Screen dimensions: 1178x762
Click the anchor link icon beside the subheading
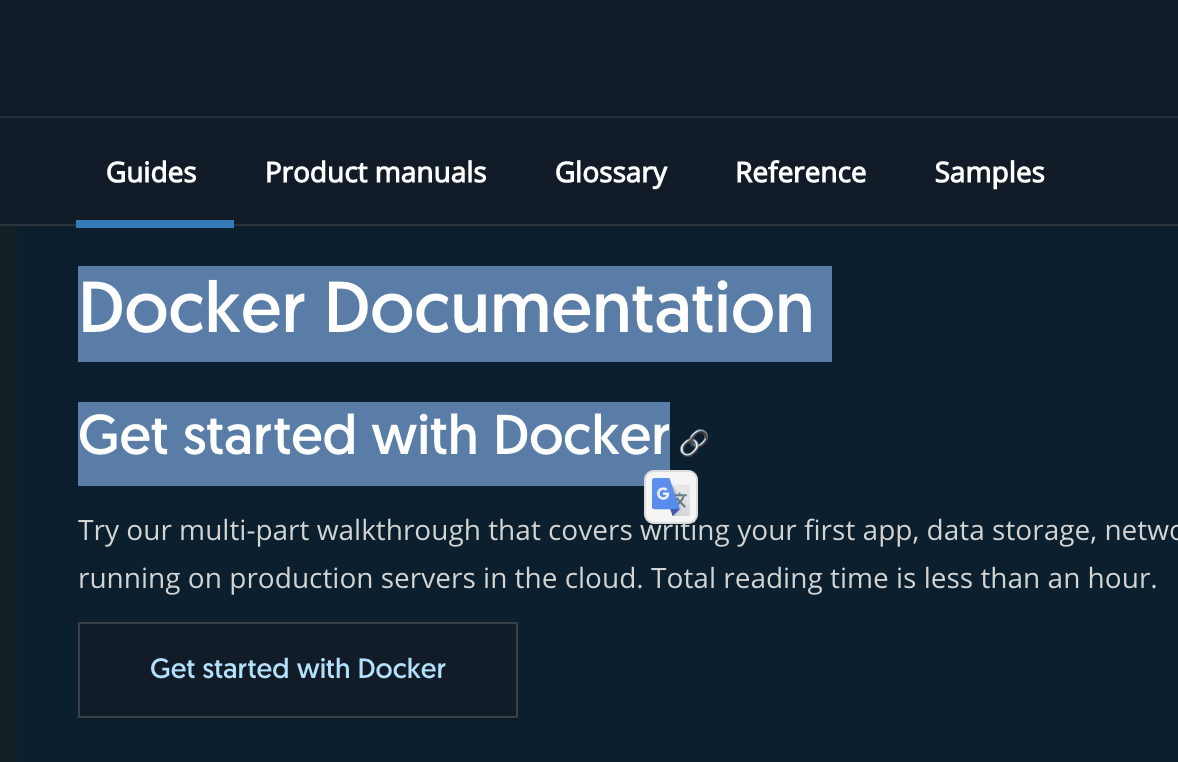pyautogui.click(x=693, y=441)
